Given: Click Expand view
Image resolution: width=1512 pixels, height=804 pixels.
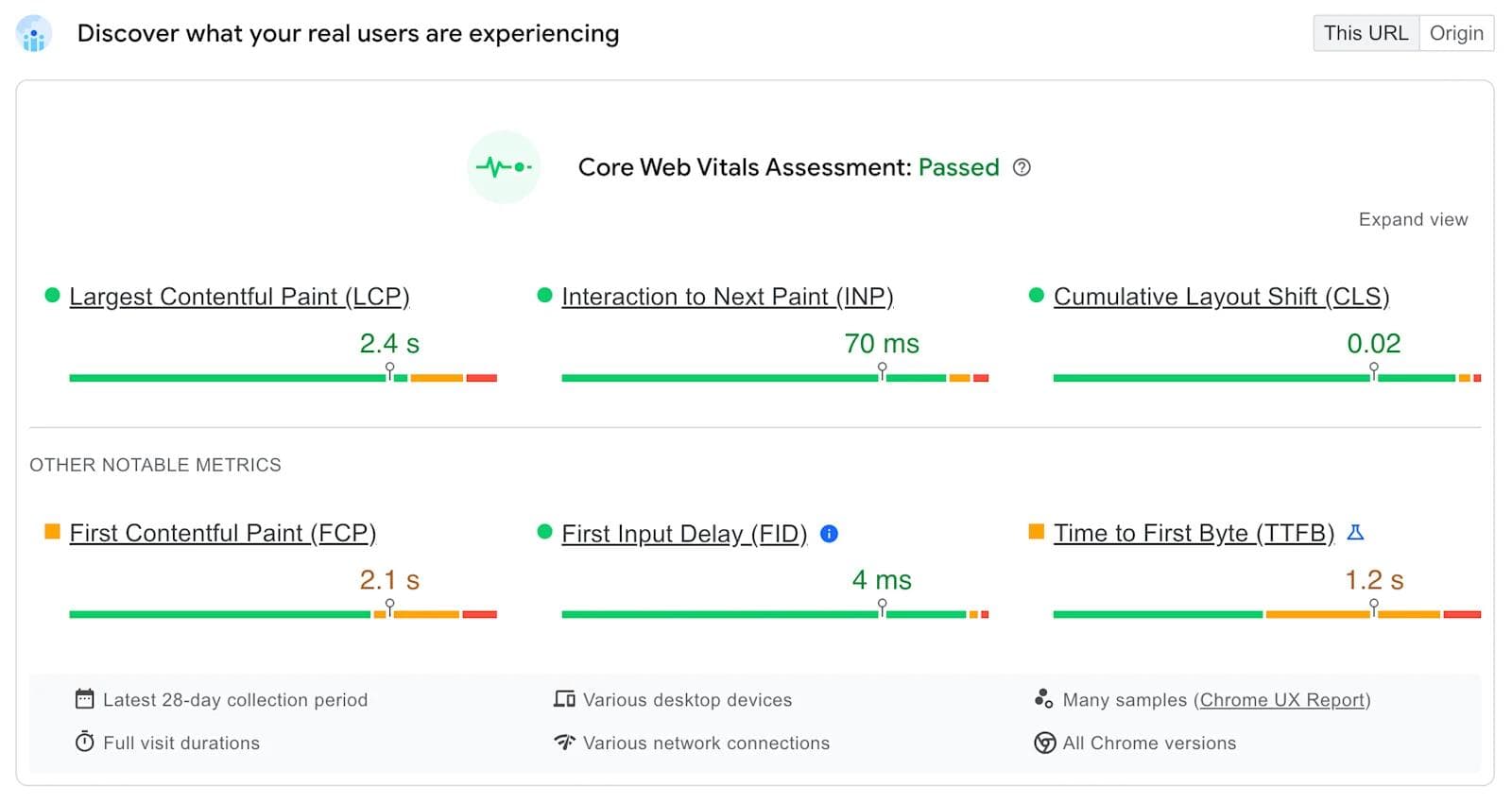Looking at the screenshot, I should (1413, 219).
